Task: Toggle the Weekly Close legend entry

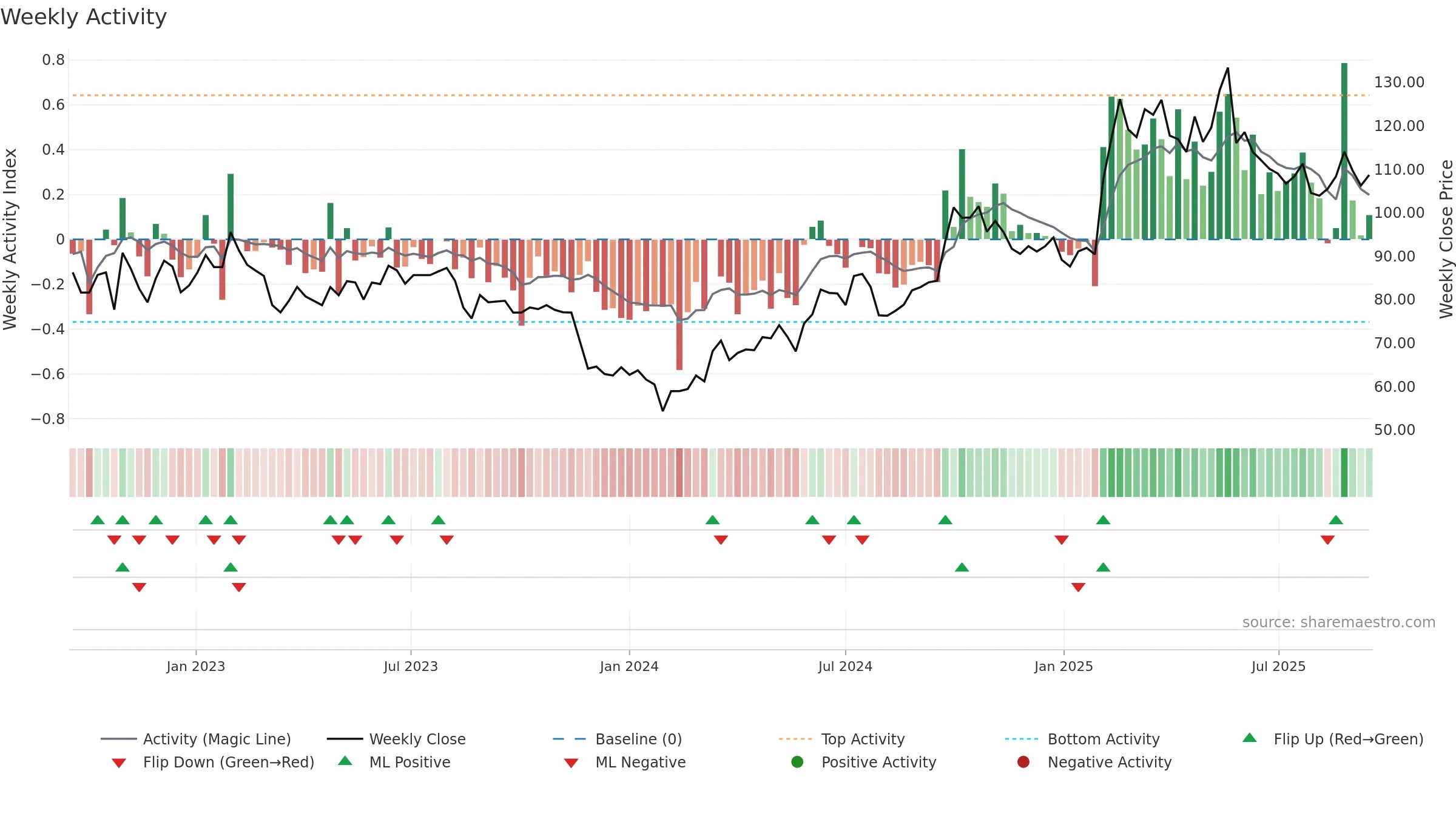Action: click(x=396, y=739)
